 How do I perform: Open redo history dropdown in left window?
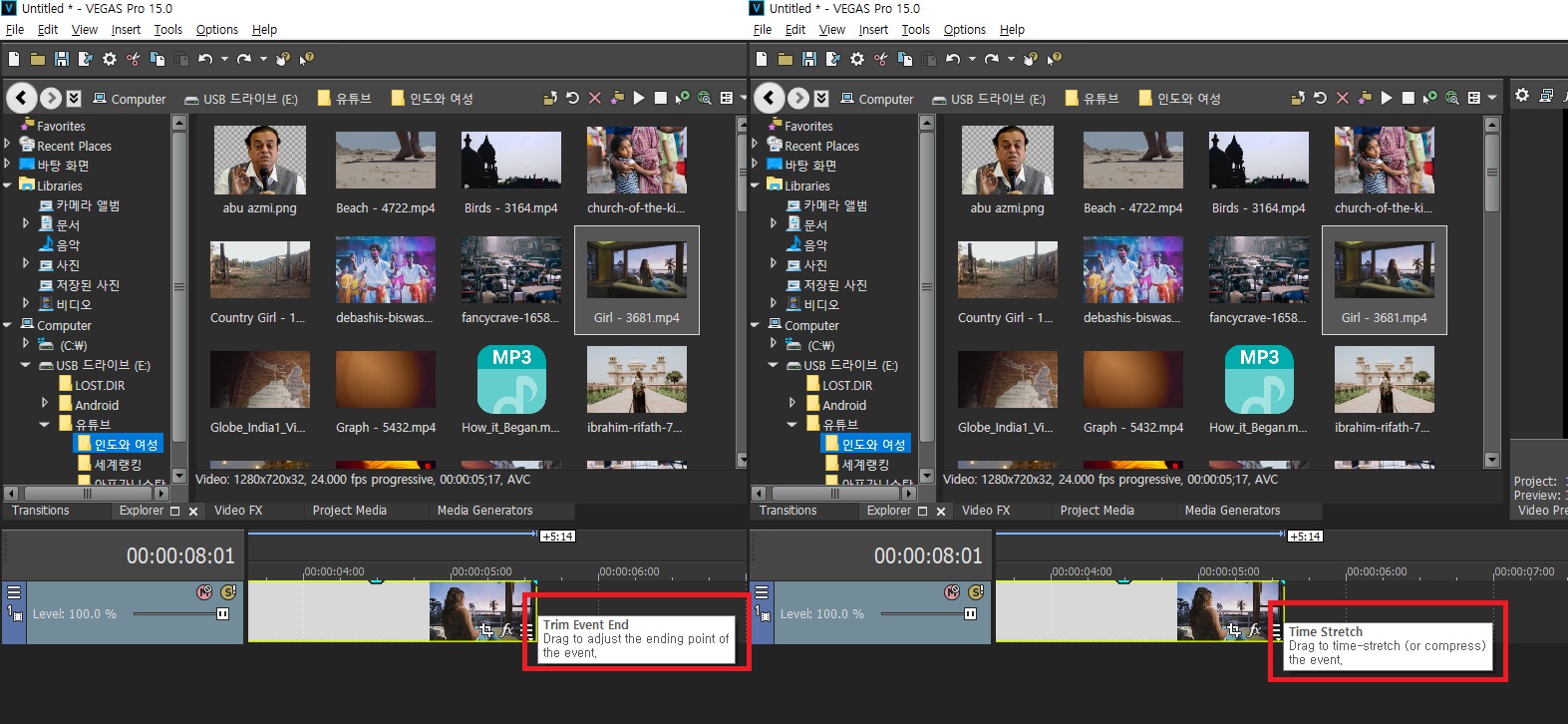click(263, 60)
